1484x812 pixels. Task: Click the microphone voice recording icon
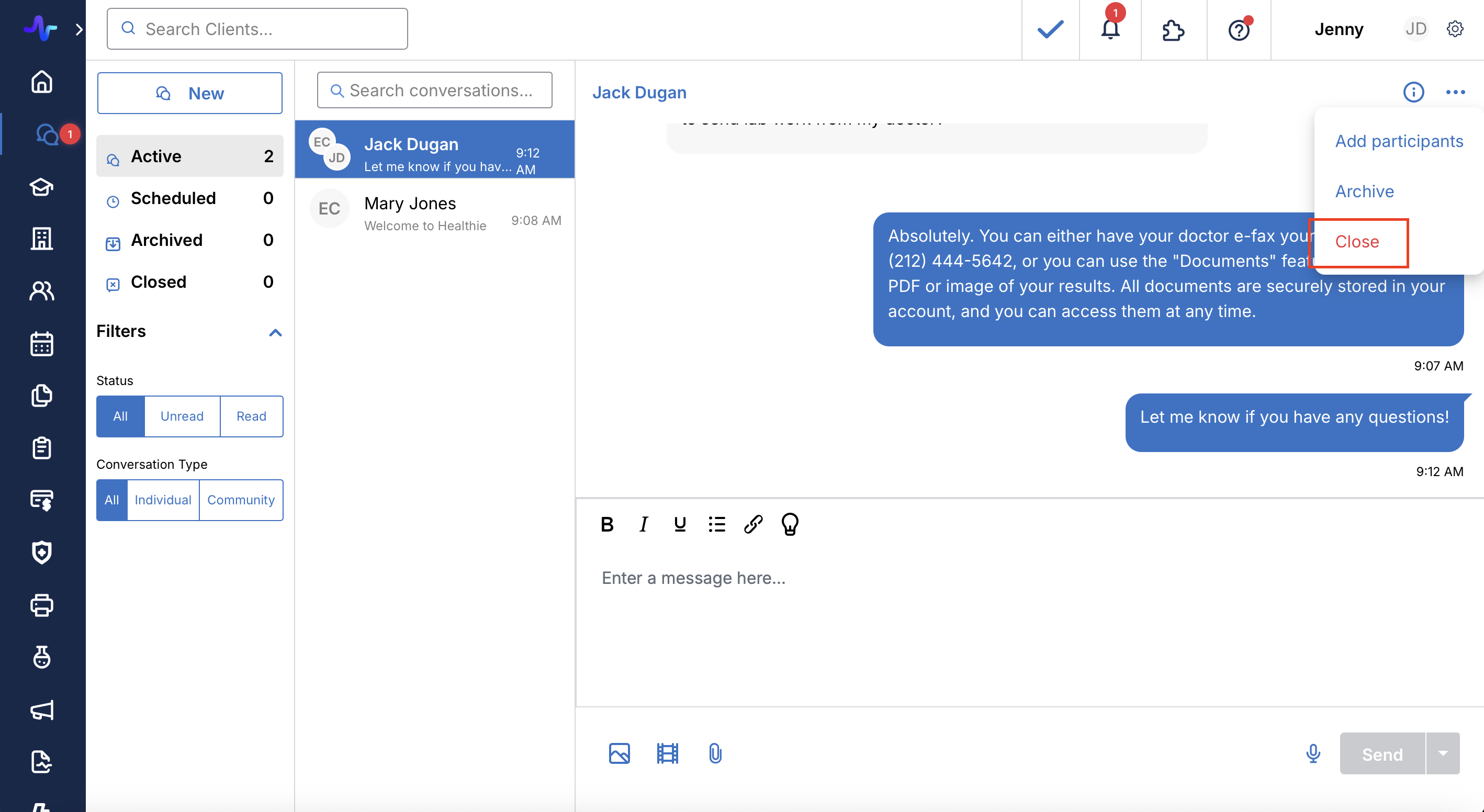pyautogui.click(x=1313, y=753)
